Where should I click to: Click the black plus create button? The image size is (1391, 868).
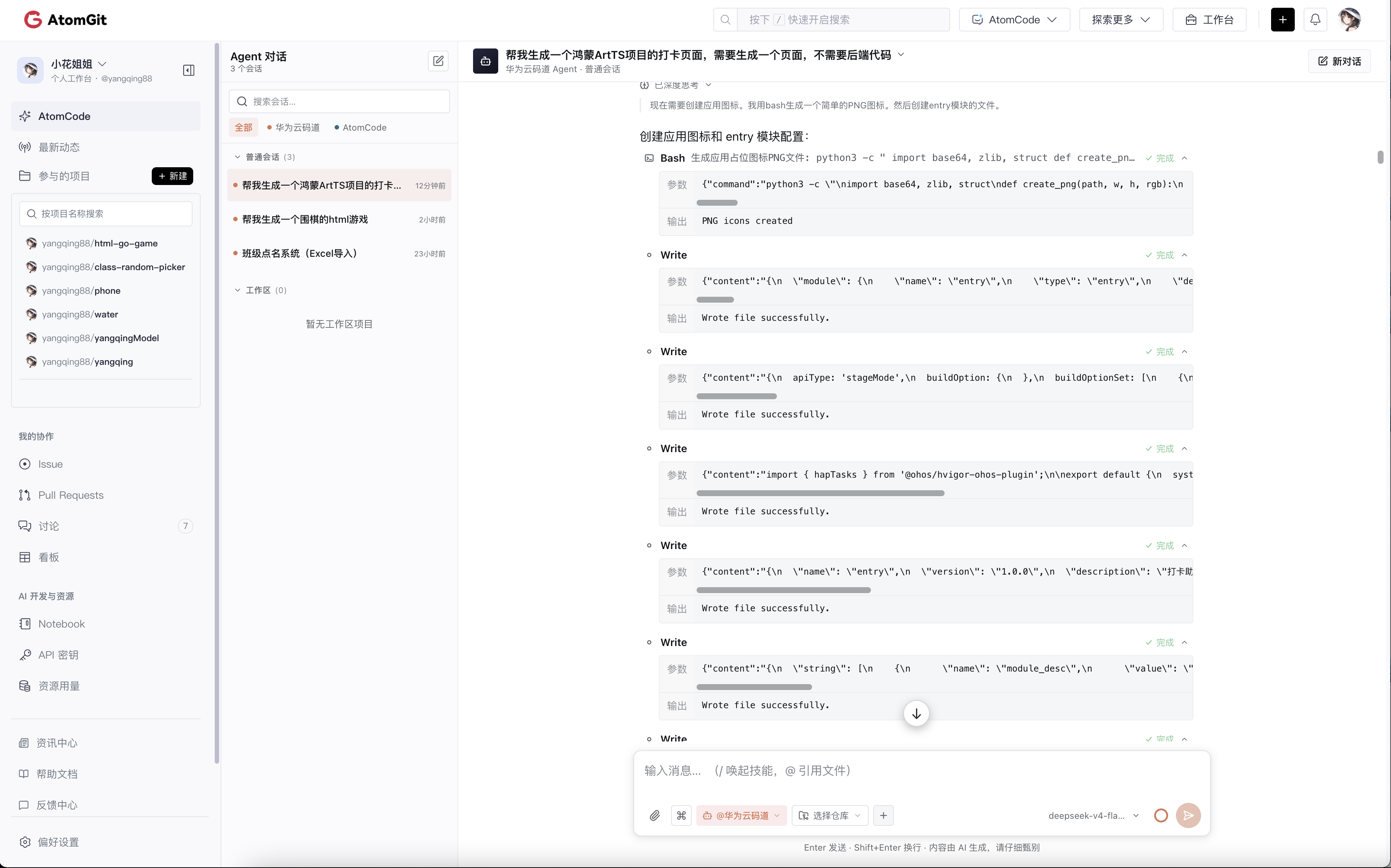[1283, 20]
